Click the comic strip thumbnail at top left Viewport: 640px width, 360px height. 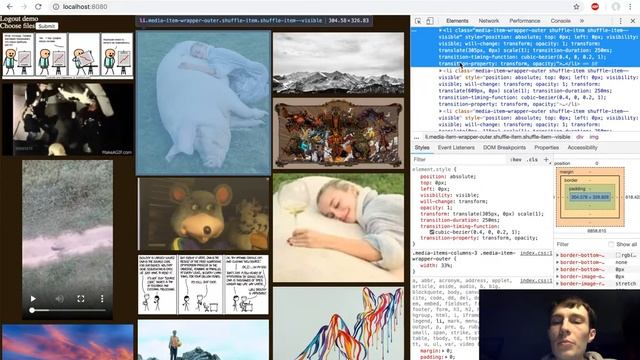pos(68,56)
